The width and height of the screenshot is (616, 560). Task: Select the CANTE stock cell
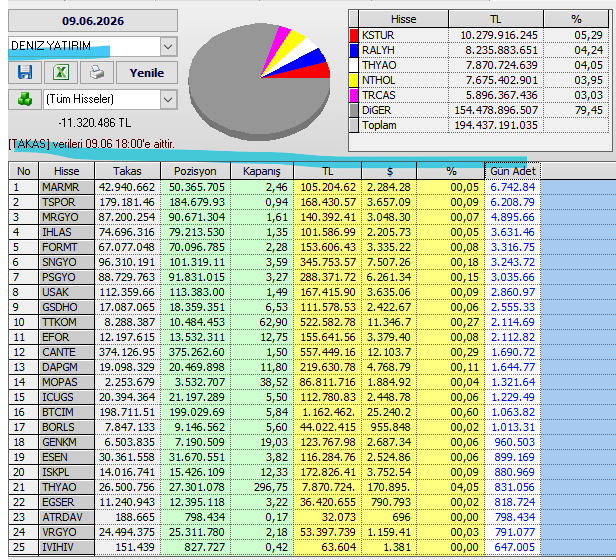pyautogui.click(x=67, y=352)
